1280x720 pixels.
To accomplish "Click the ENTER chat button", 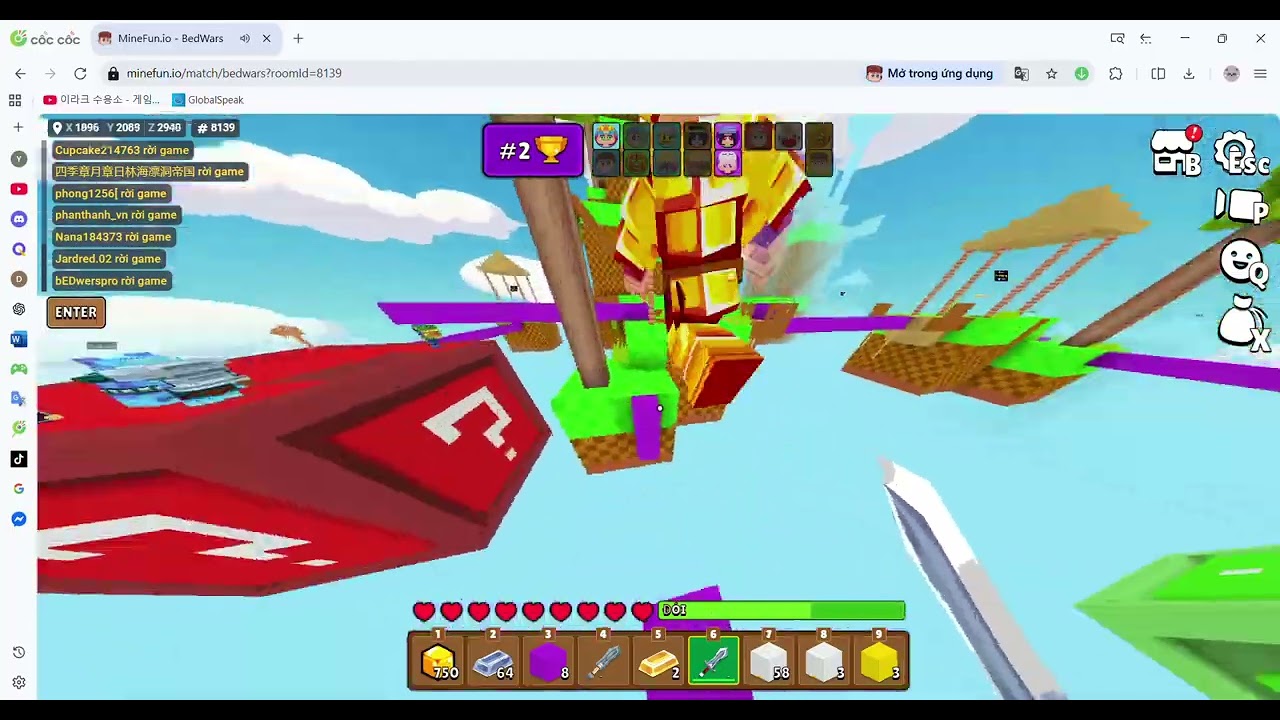I will point(76,313).
